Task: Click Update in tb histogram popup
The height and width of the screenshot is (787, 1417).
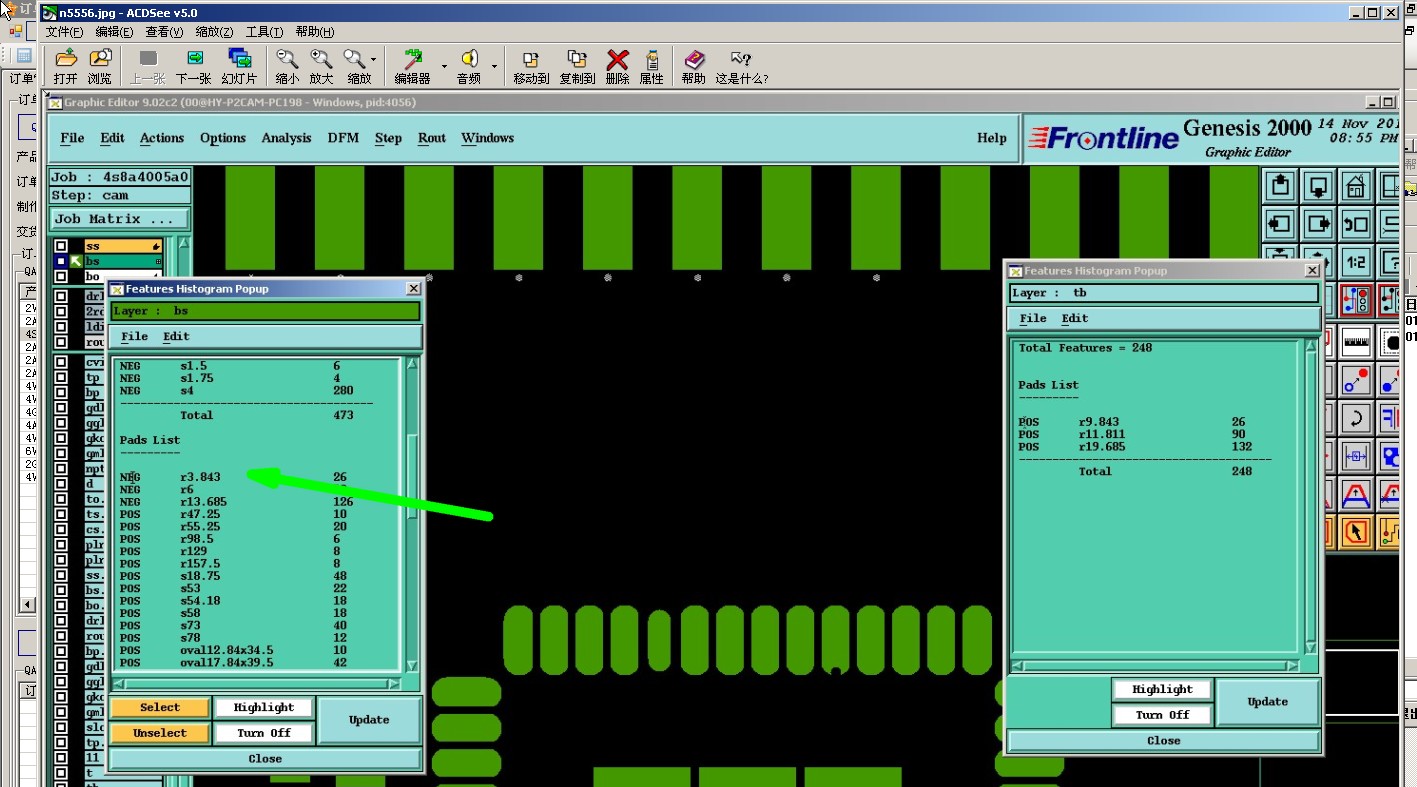Action: pos(1268,702)
